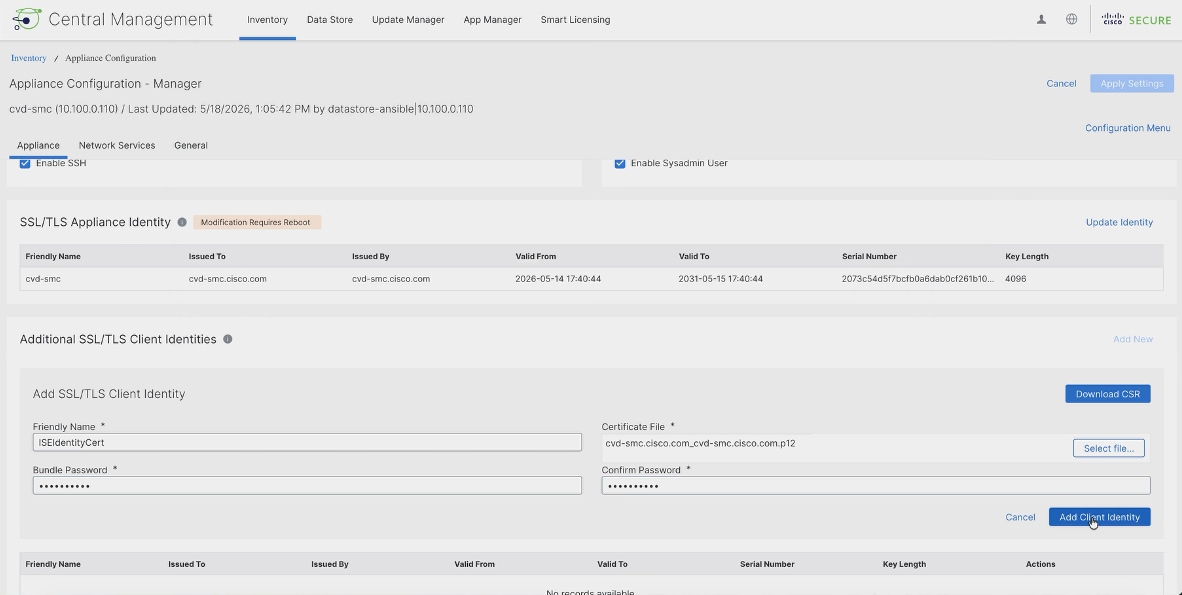Image resolution: width=1182 pixels, height=595 pixels.
Task: Click the Cisco Secure logo
Action: (x=1137, y=20)
